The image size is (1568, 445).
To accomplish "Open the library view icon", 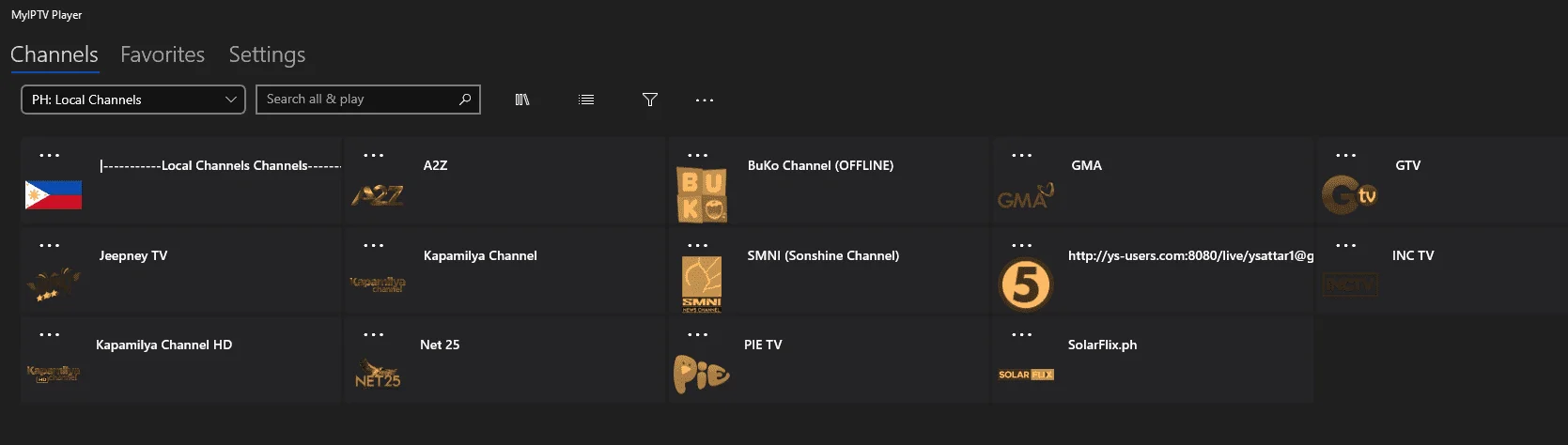I will coord(522,100).
